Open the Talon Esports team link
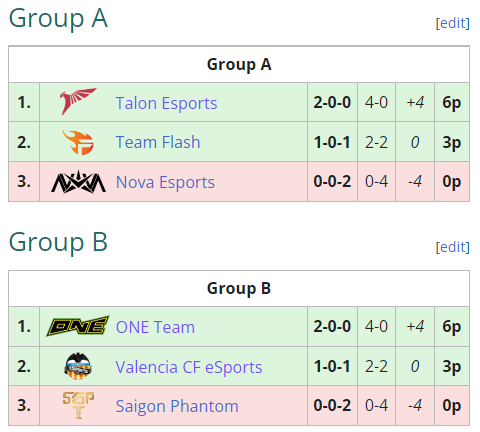 [166, 103]
